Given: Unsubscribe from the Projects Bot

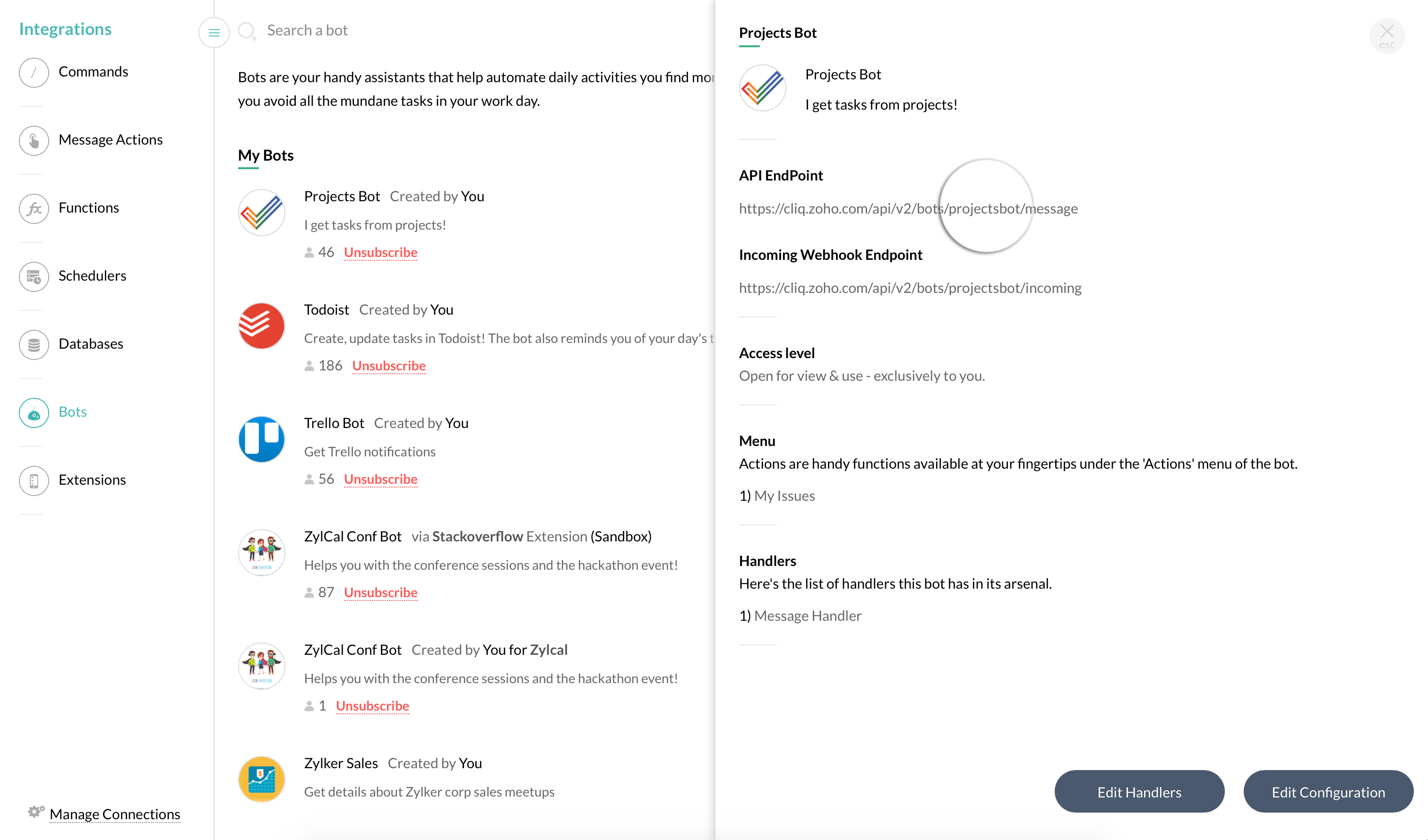Looking at the screenshot, I should (x=380, y=252).
